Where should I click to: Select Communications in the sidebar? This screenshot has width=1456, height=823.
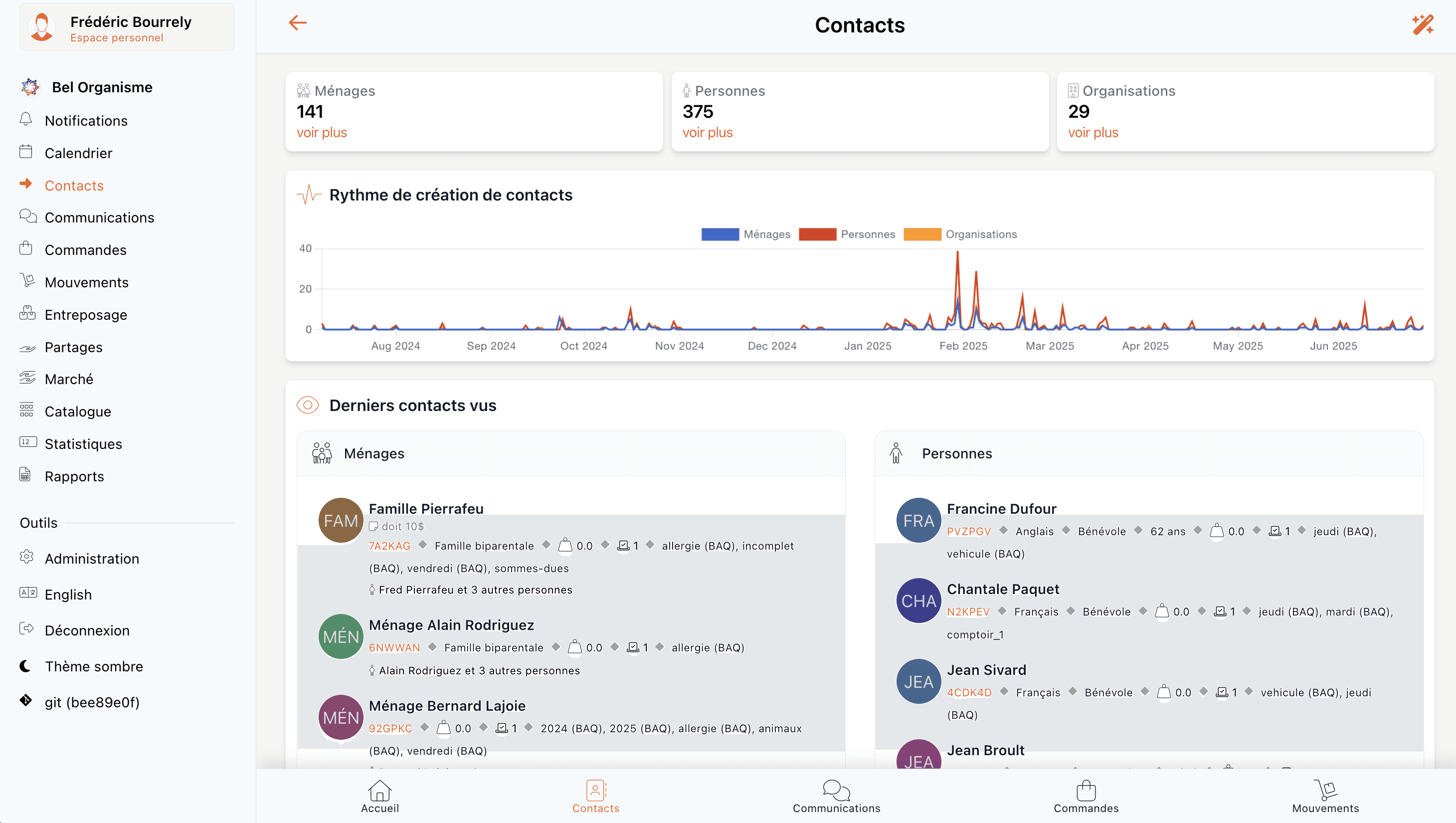coord(100,217)
